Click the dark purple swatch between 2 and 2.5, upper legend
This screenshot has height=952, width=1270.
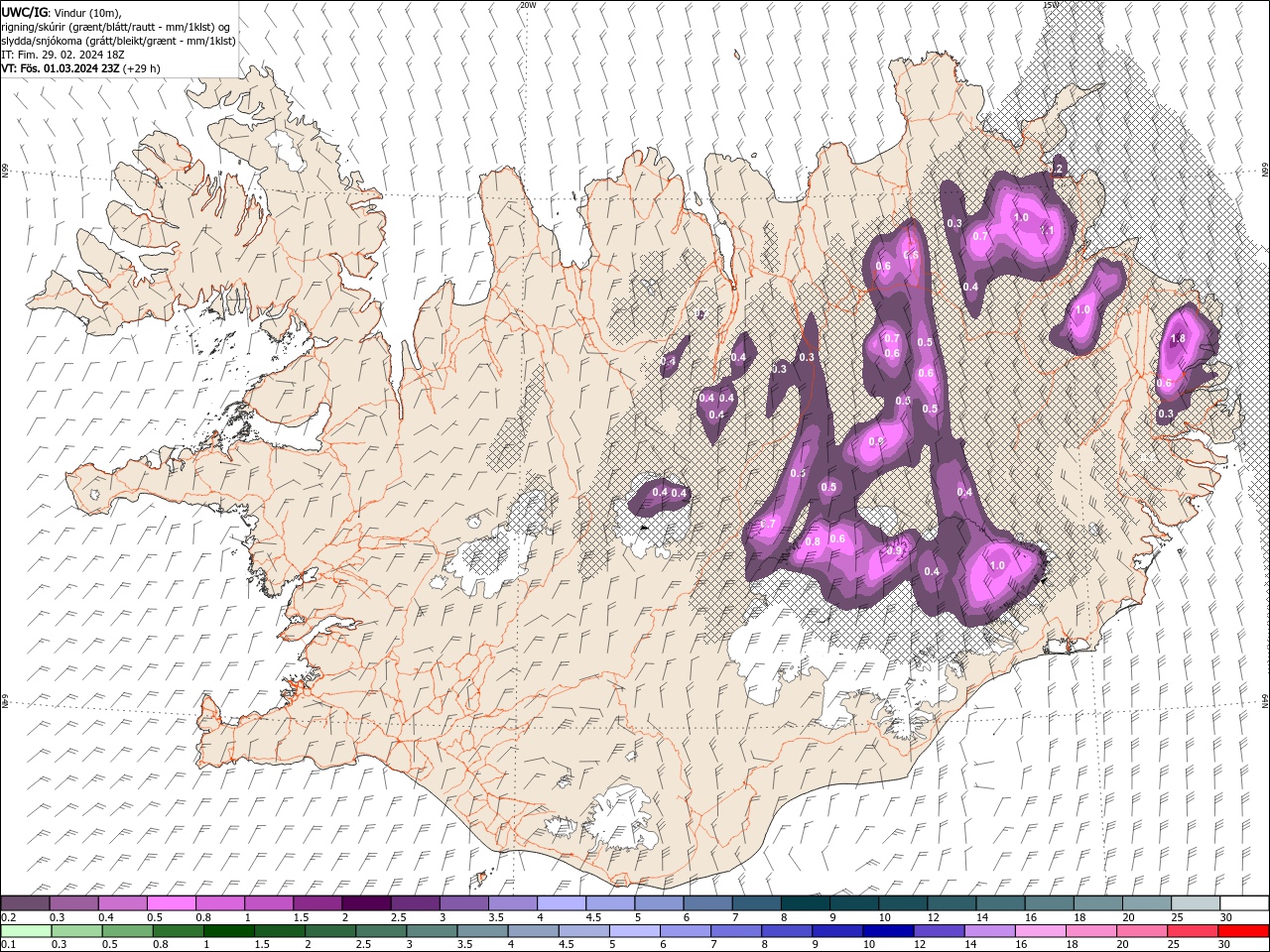[365, 903]
